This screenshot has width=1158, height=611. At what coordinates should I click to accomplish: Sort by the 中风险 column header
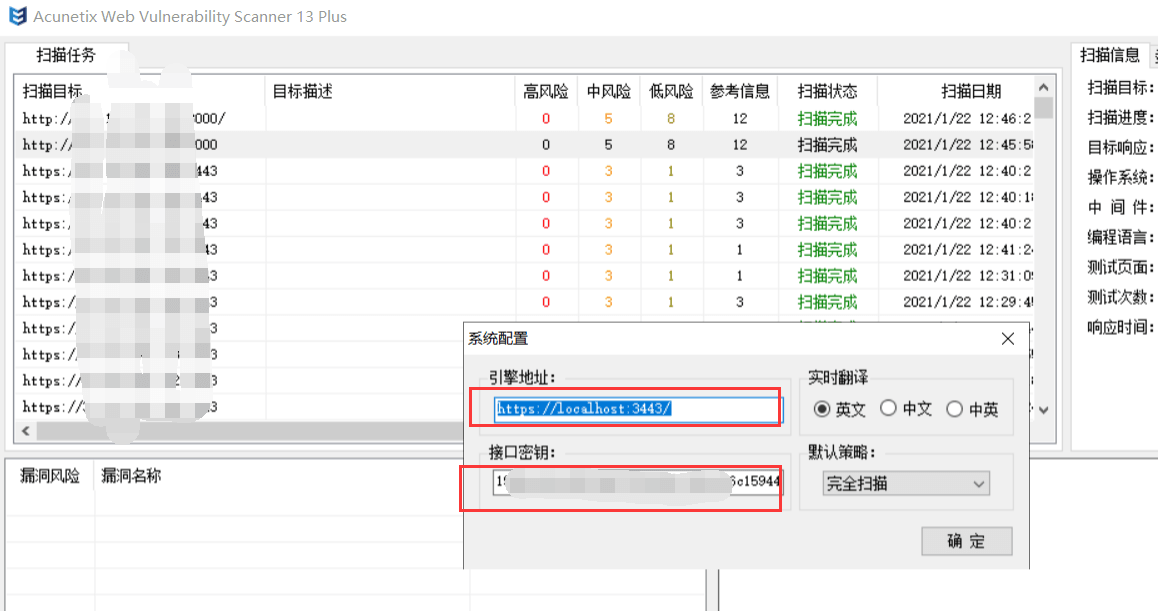[x=608, y=91]
